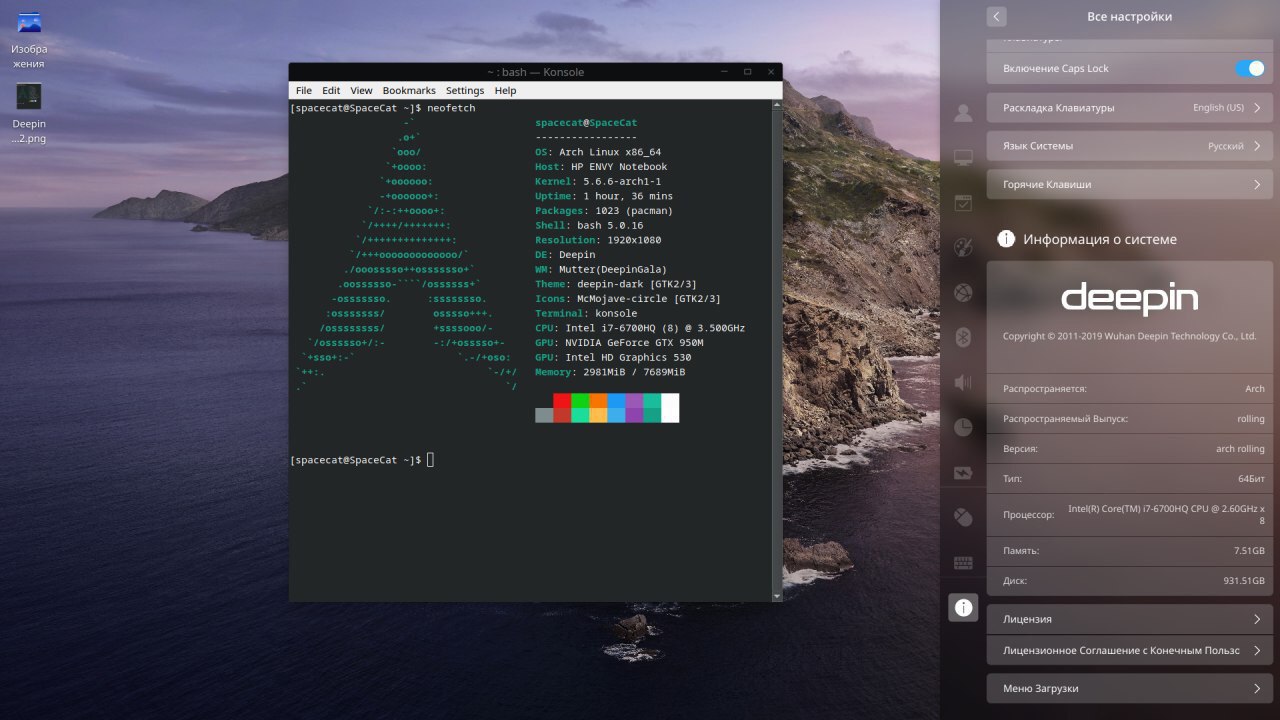
Task: Open the Accounts section in the settings sidebar
Action: (963, 113)
